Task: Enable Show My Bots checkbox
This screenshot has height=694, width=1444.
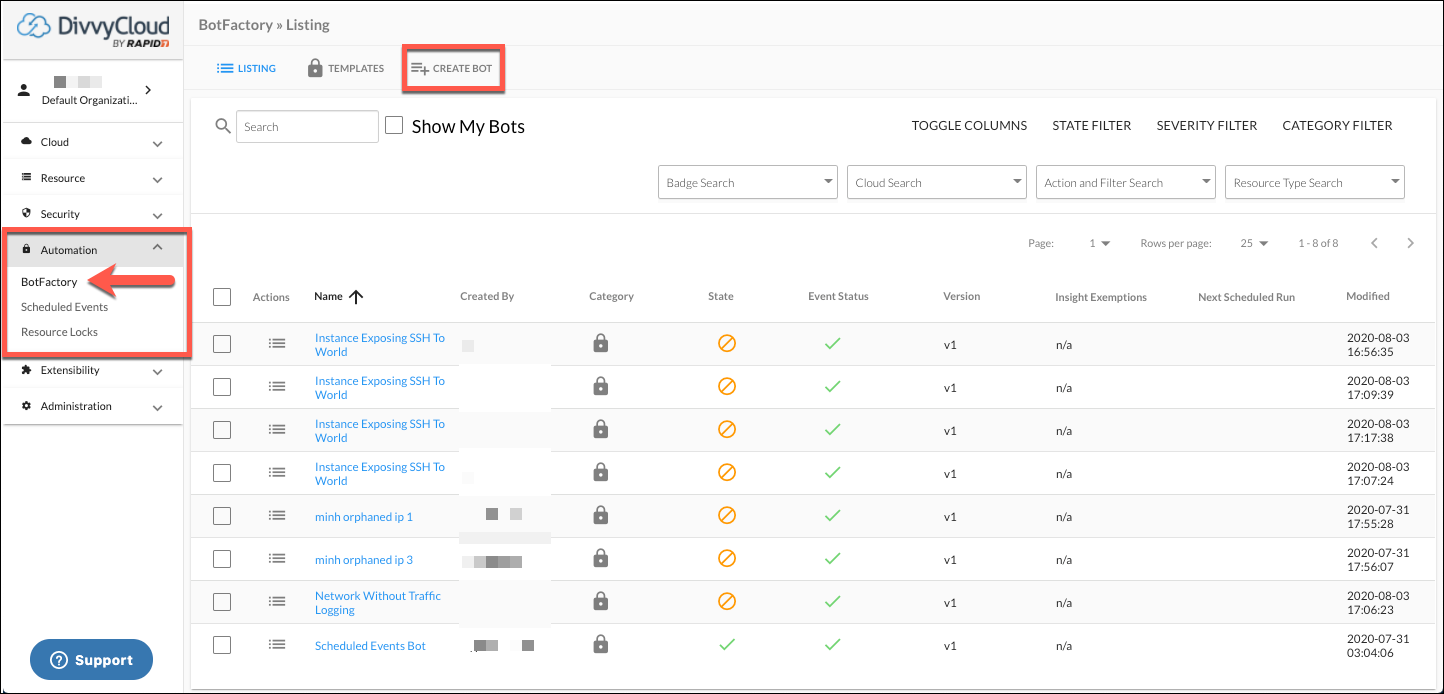Action: [x=394, y=125]
